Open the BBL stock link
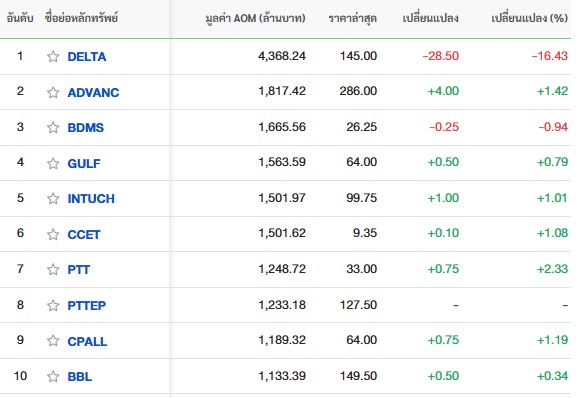588x398 pixels. pos(80,376)
